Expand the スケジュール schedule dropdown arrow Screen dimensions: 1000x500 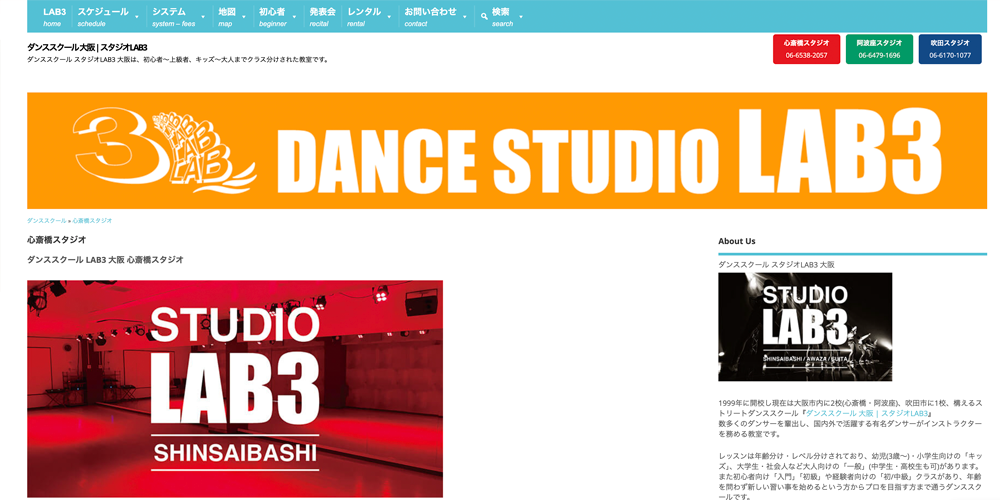pyautogui.click(x=138, y=17)
